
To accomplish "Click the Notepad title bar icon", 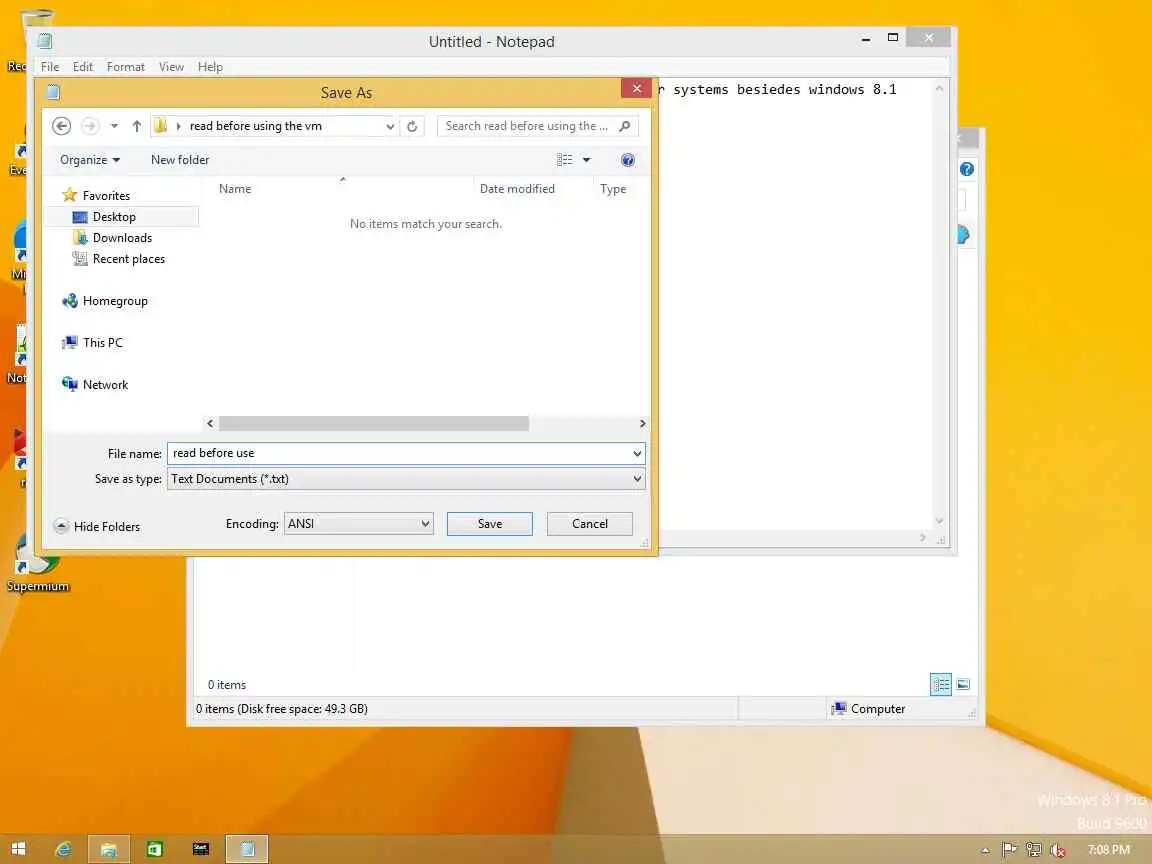I will (x=45, y=41).
